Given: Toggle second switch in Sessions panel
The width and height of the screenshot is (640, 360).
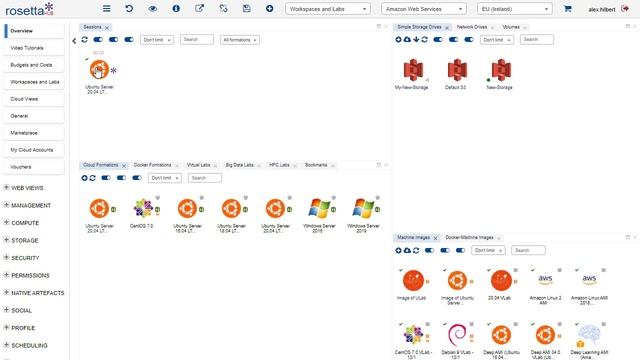Looking at the screenshot, I should coord(113,40).
